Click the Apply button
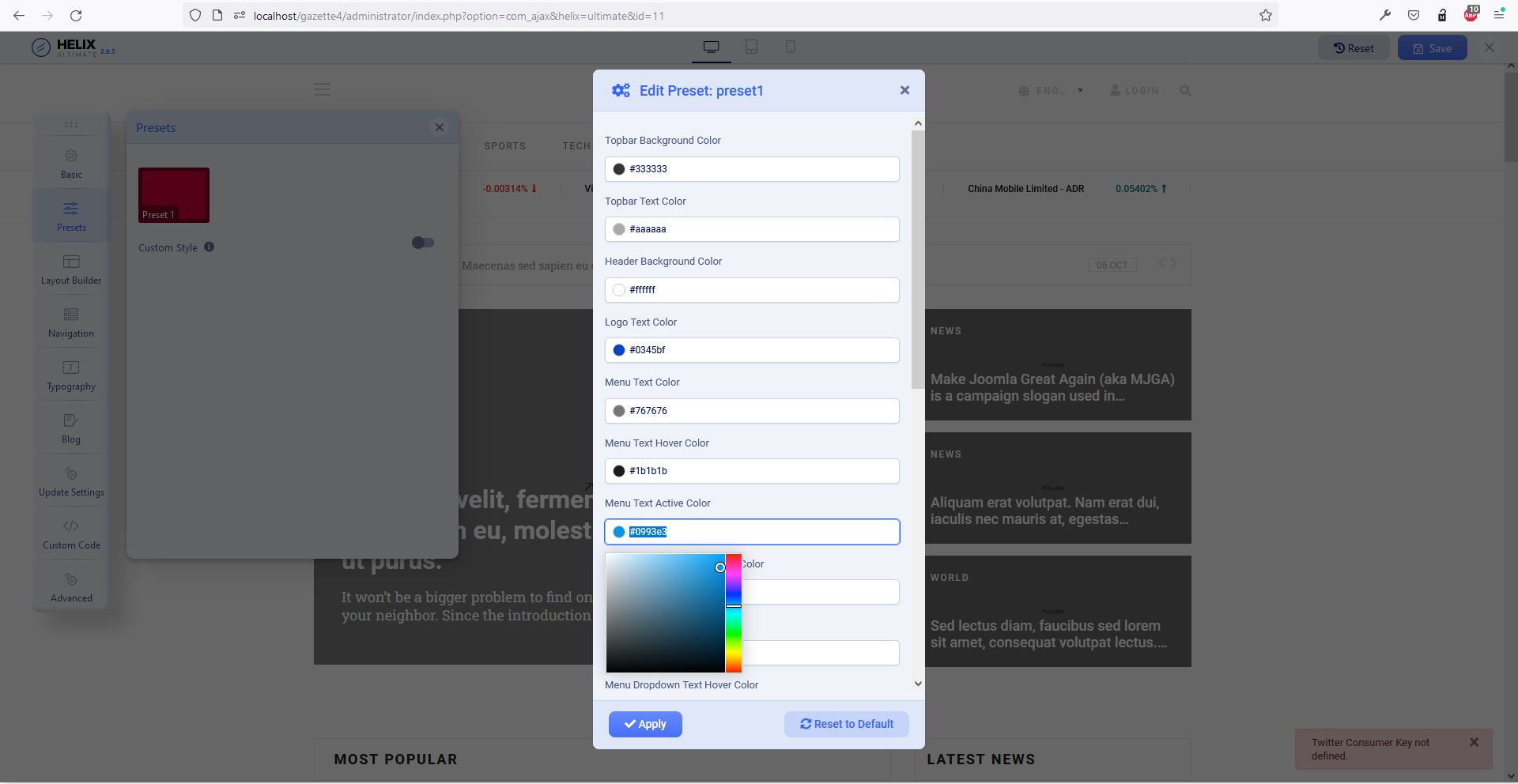The image size is (1518, 784). (x=645, y=724)
